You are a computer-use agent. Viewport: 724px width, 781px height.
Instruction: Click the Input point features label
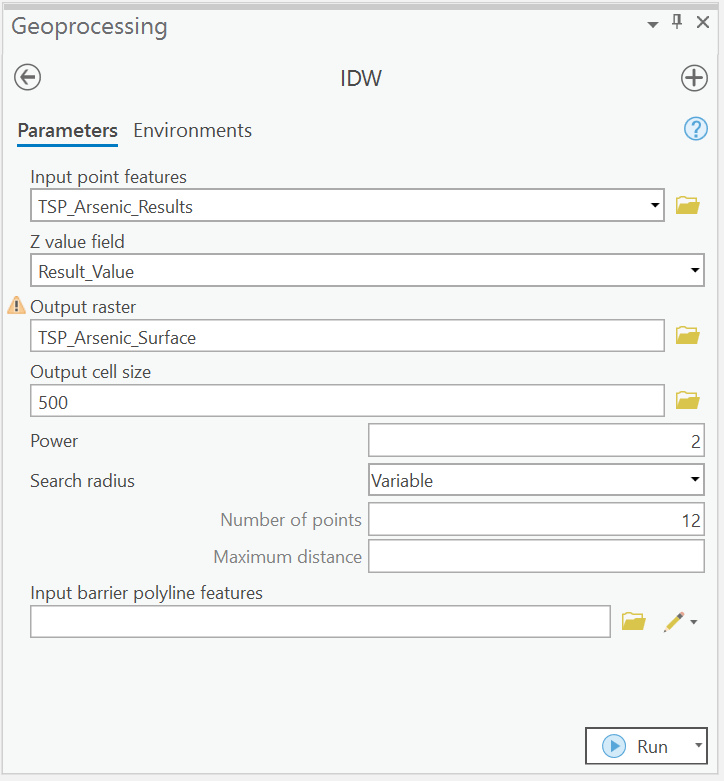pos(109,177)
